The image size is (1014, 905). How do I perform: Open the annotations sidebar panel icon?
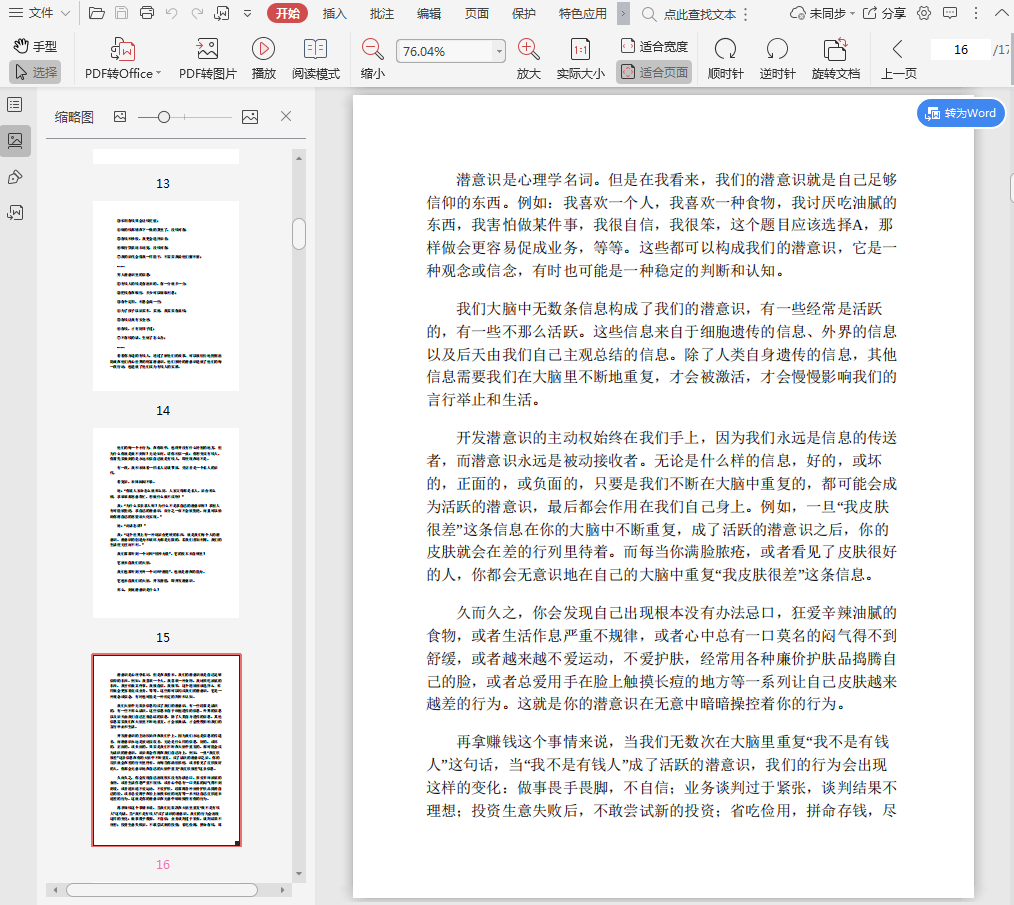coord(15,177)
